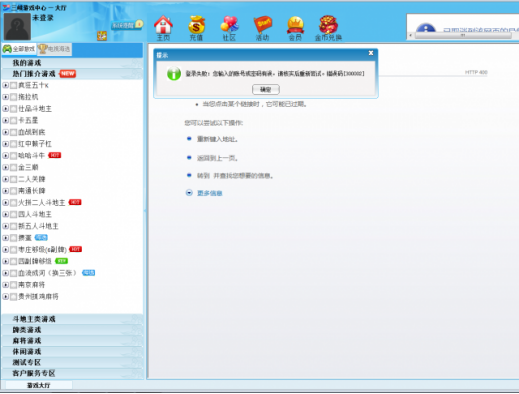This screenshot has height=394, width=519.
Task: Click the game icon next to 贵州捉鸡麻将
Action: click(14, 297)
